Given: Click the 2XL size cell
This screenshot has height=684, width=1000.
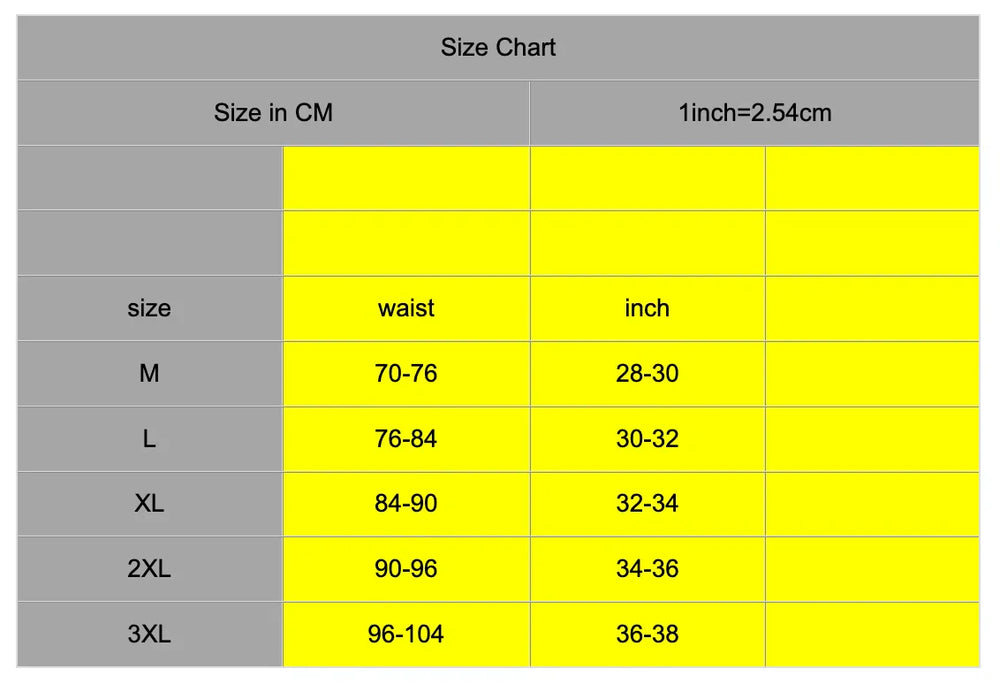Looking at the screenshot, I should point(149,568).
